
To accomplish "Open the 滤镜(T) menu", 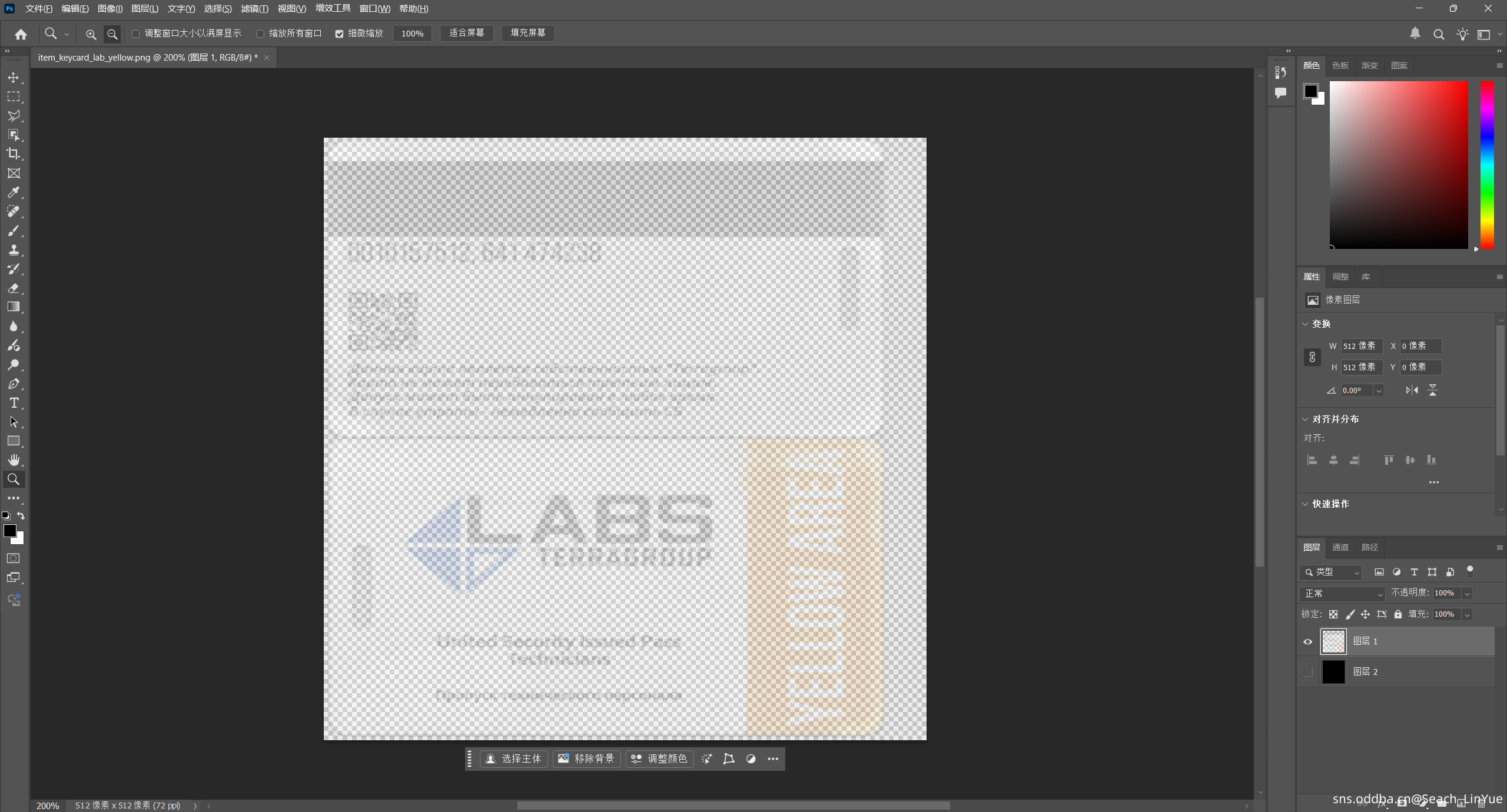I will (x=254, y=8).
